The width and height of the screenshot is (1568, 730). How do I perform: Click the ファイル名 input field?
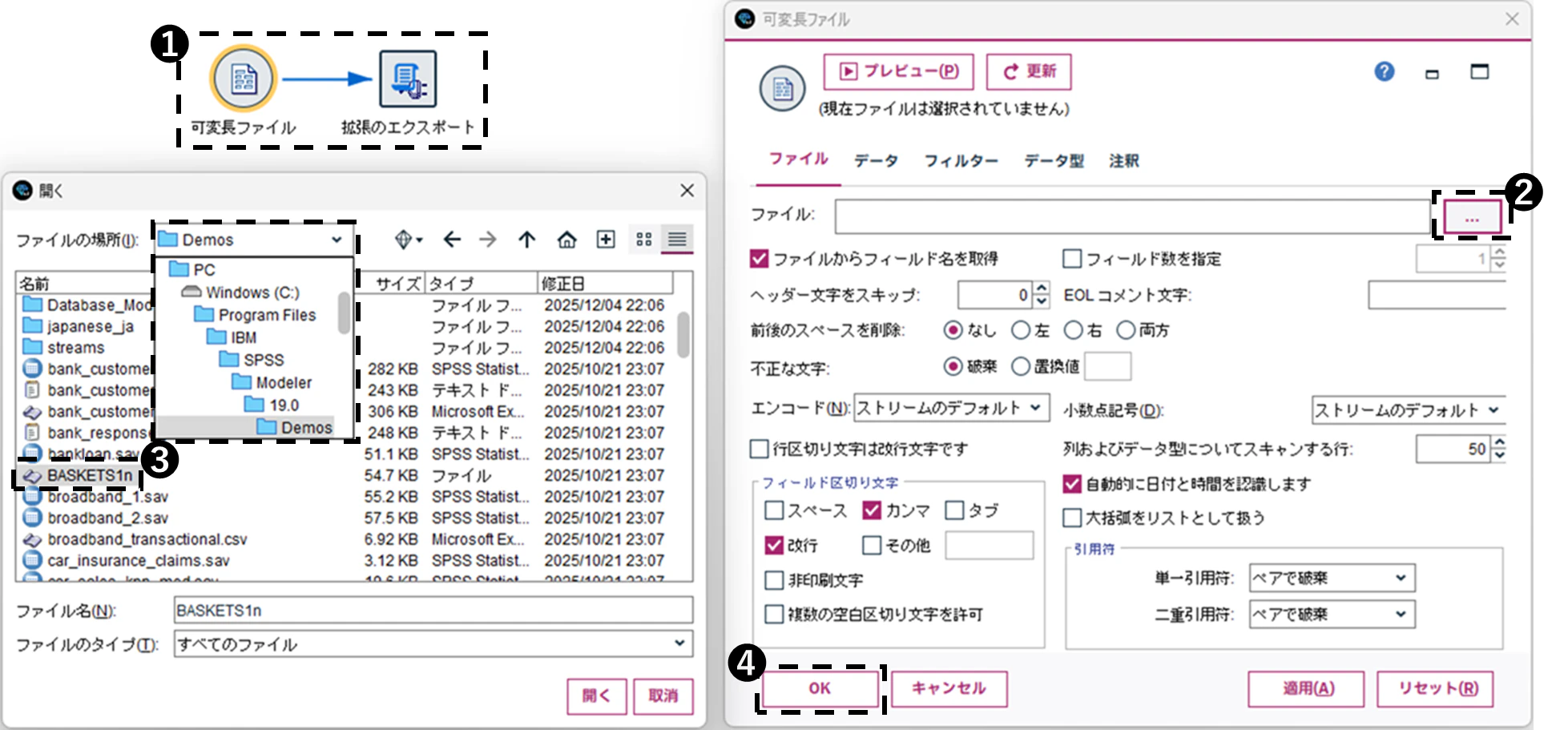433,610
